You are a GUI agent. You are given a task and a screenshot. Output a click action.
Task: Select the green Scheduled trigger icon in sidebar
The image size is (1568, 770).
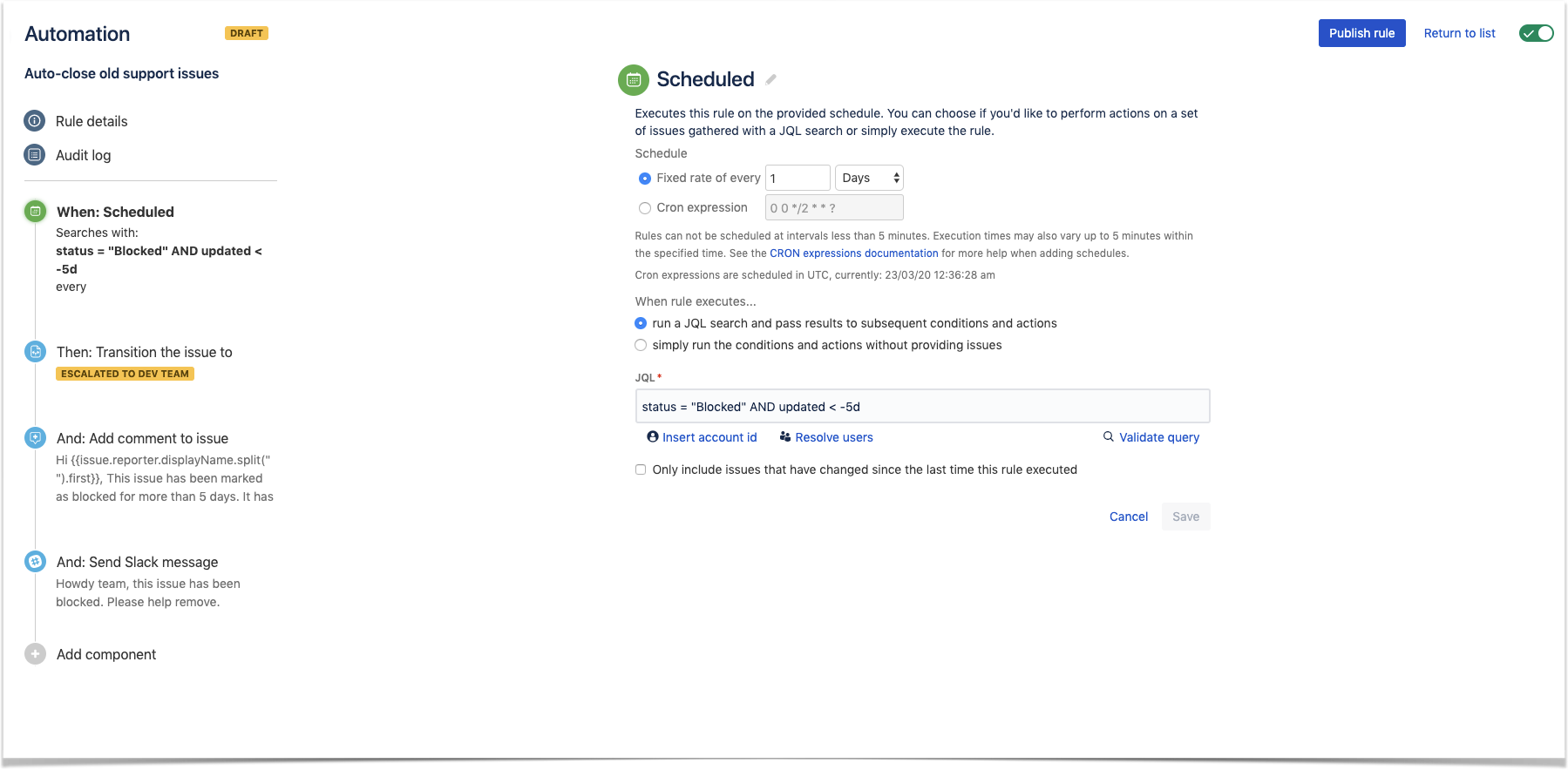(35, 211)
